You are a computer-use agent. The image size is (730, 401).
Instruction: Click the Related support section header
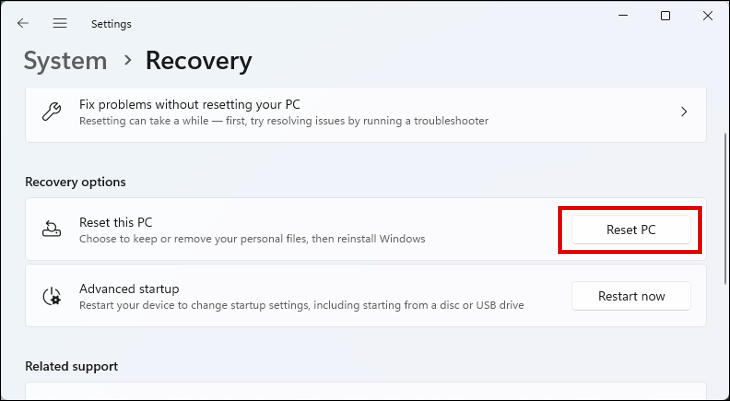coord(71,366)
